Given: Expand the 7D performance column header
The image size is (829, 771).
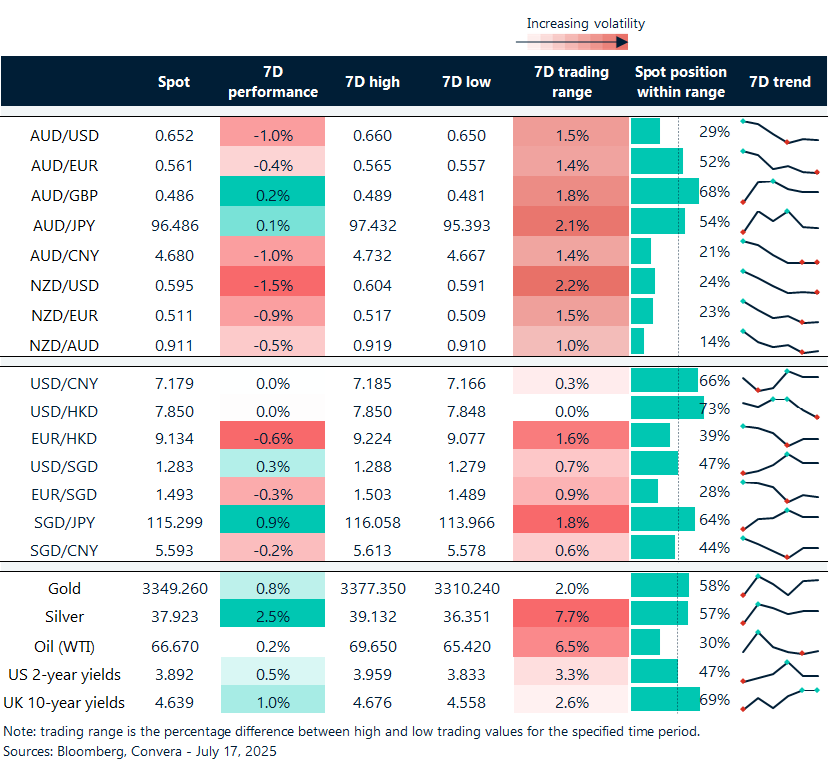Looking at the screenshot, I should tap(273, 81).
